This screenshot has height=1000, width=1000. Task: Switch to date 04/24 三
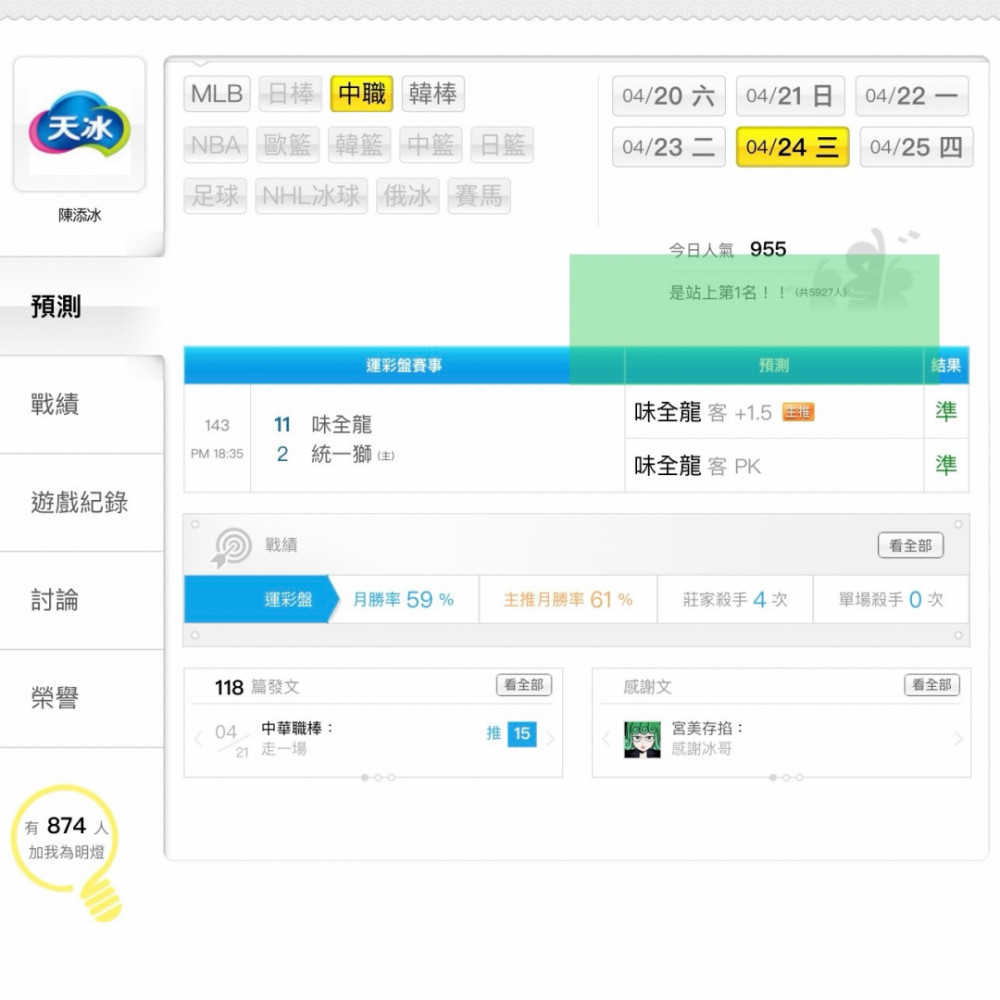792,147
